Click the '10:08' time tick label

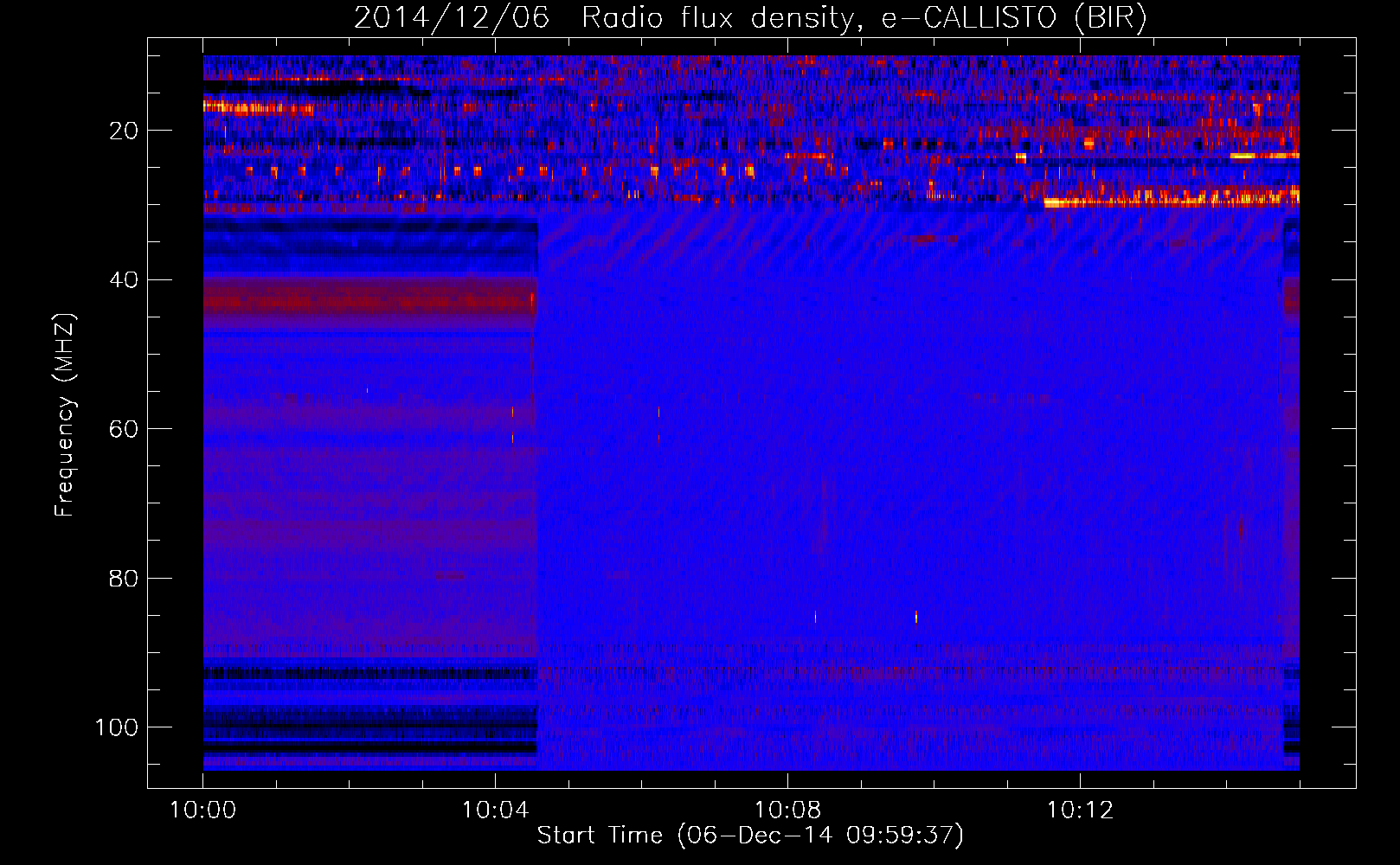(787, 811)
